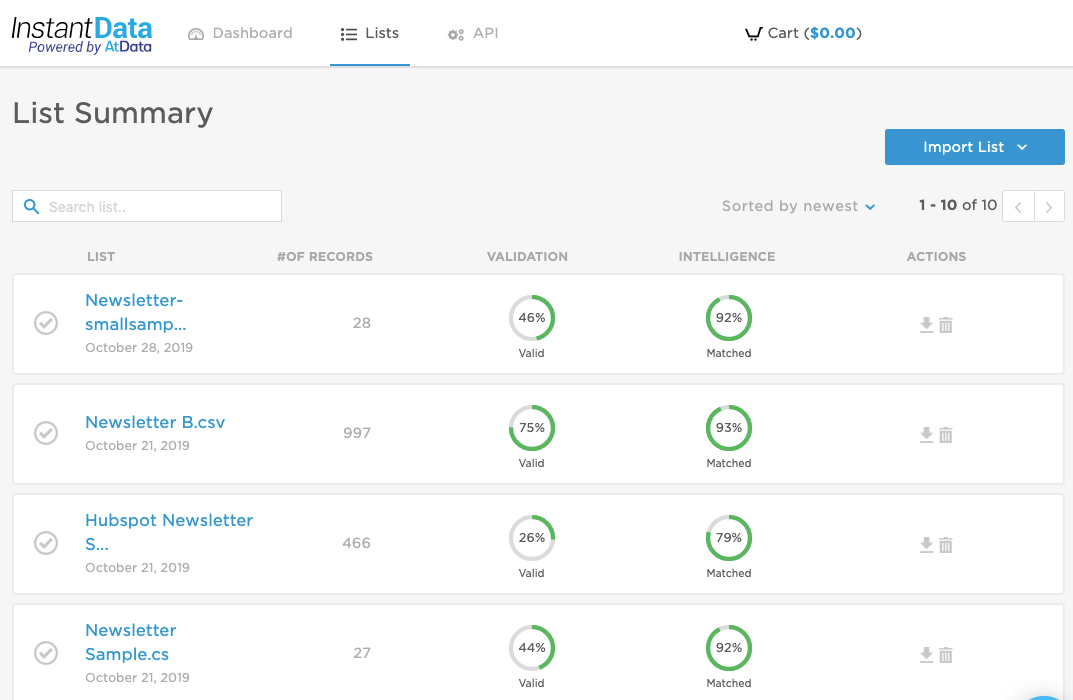Image resolution: width=1073 pixels, height=700 pixels.
Task: Go to previous page arrow
Action: pyautogui.click(x=1018, y=206)
